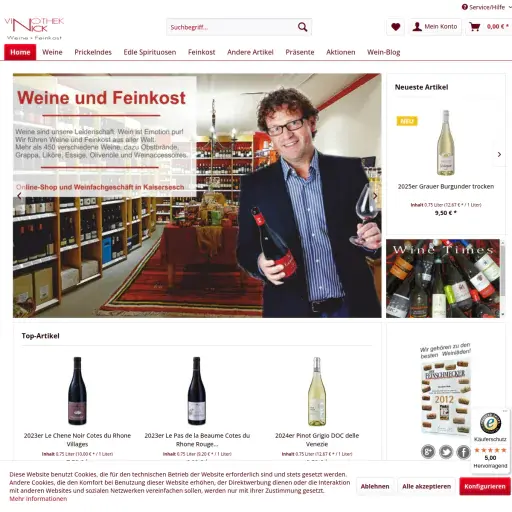Show next article in Neueste Artikel slider

[x=499, y=154]
